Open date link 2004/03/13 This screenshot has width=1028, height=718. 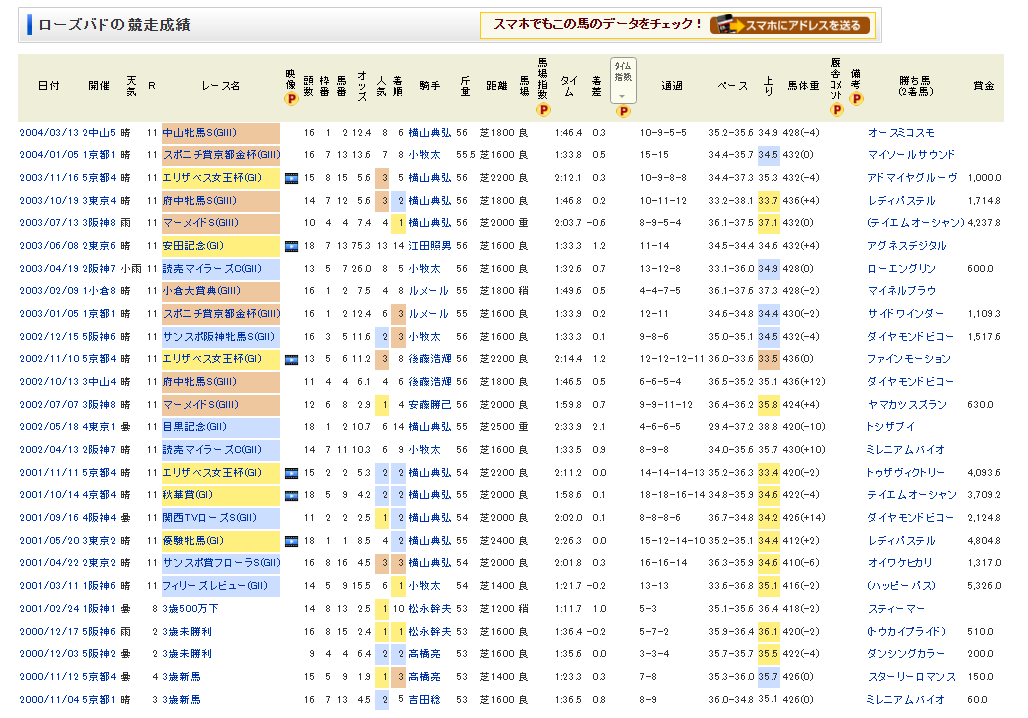pos(49,132)
